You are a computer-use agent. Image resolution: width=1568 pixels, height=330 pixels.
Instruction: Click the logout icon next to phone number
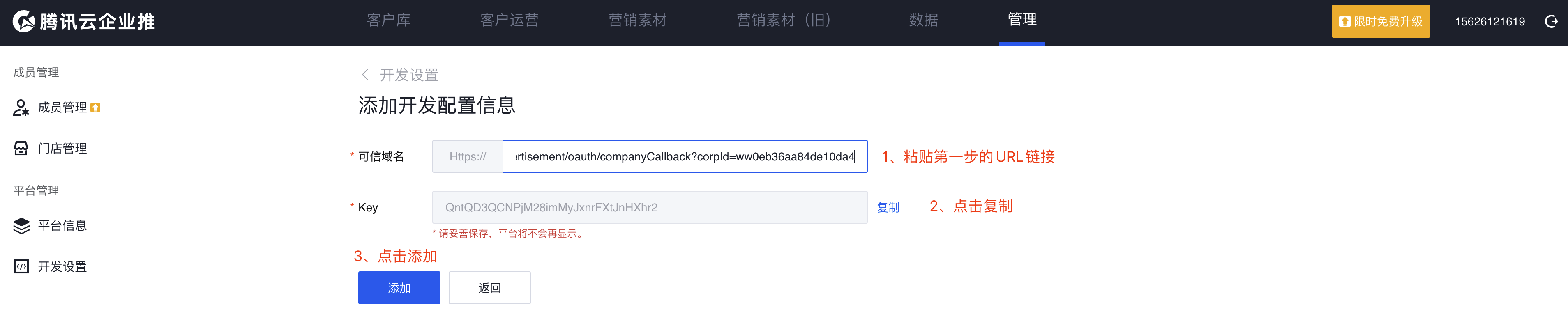[x=1551, y=21]
